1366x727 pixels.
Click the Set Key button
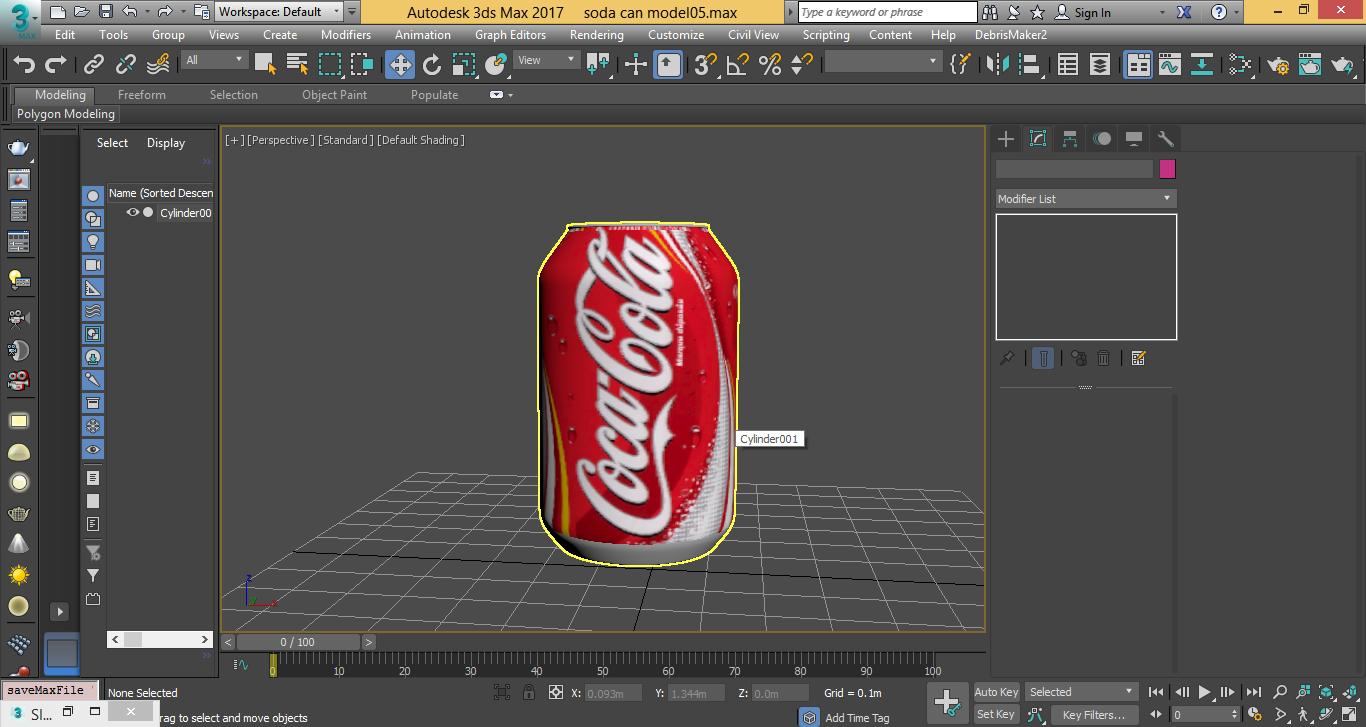(x=995, y=714)
